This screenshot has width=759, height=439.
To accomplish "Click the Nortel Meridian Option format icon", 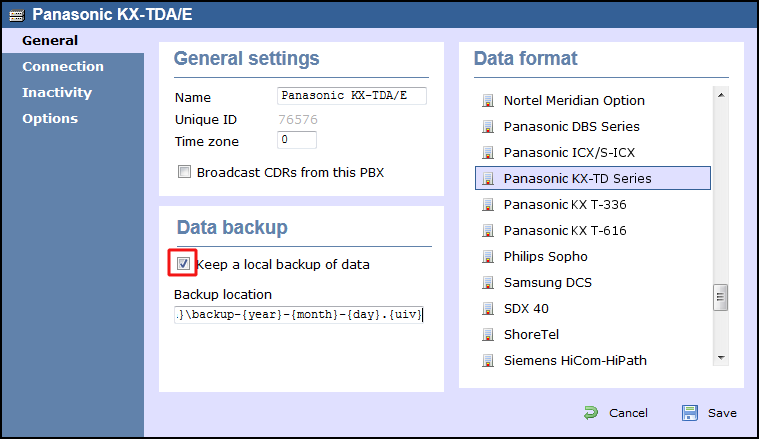I will 488,101.
